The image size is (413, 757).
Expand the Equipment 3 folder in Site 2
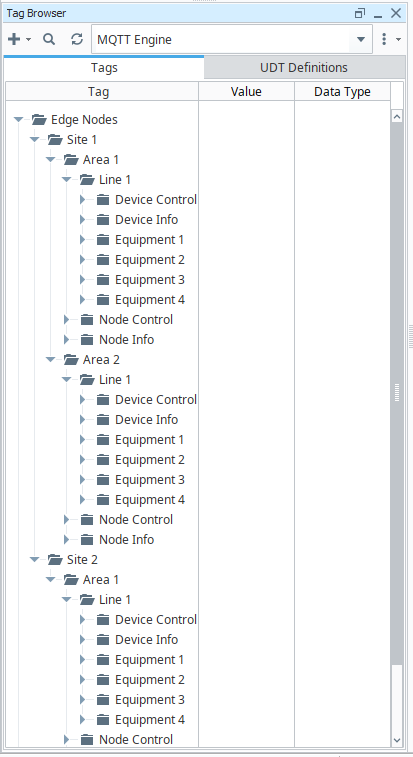click(83, 700)
